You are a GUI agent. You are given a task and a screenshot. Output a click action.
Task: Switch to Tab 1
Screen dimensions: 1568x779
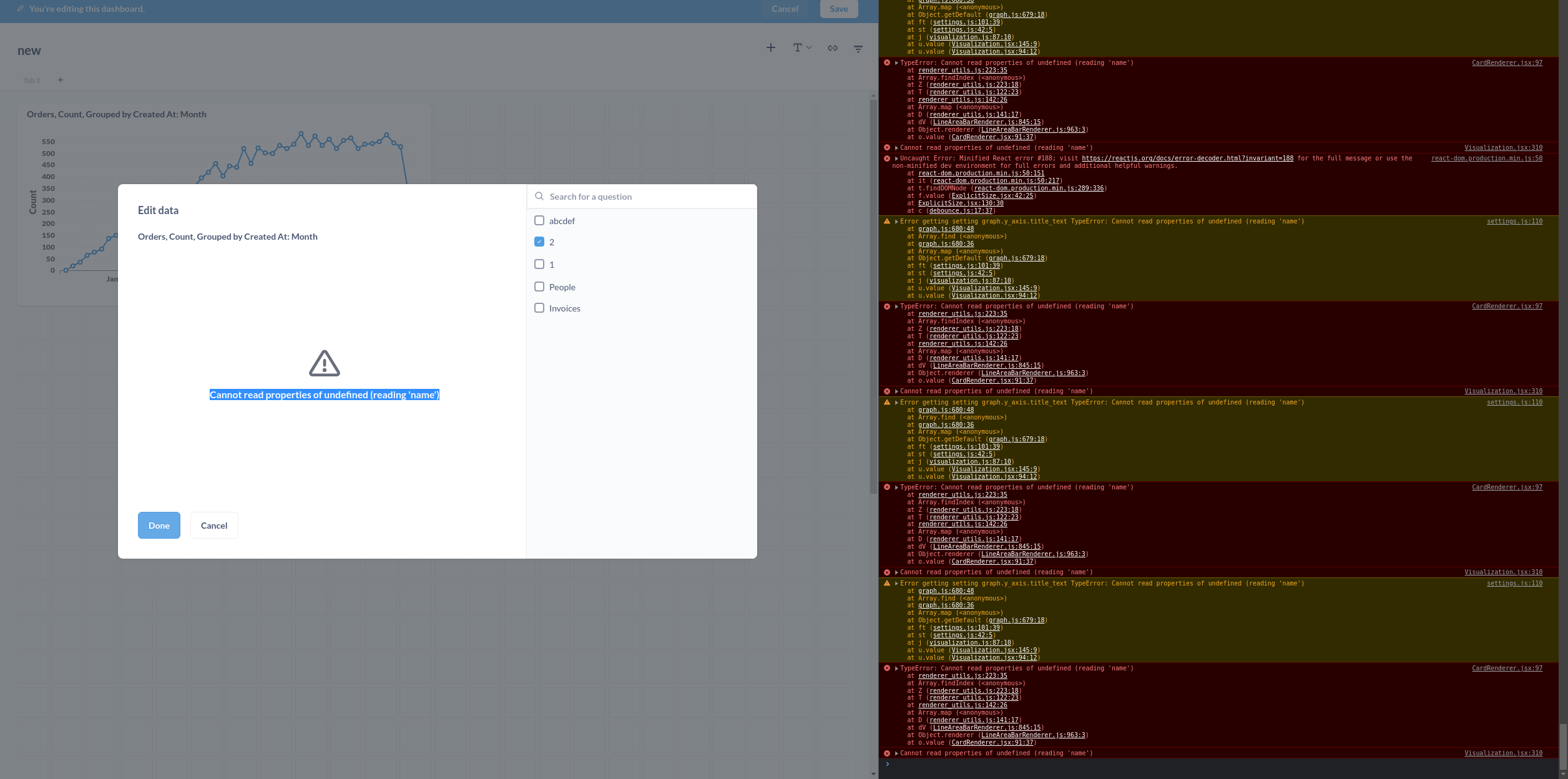pyautogui.click(x=31, y=80)
